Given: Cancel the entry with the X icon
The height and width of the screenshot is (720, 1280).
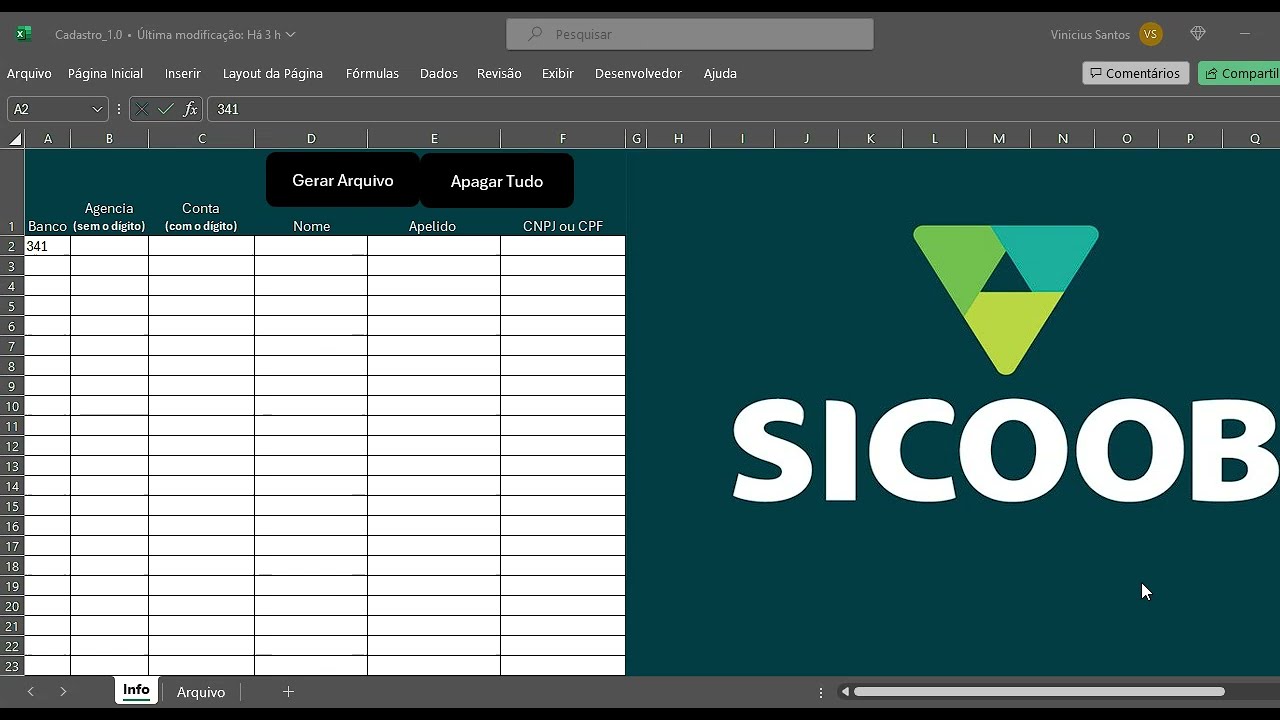Looking at the screenshot, I should 142,109.
